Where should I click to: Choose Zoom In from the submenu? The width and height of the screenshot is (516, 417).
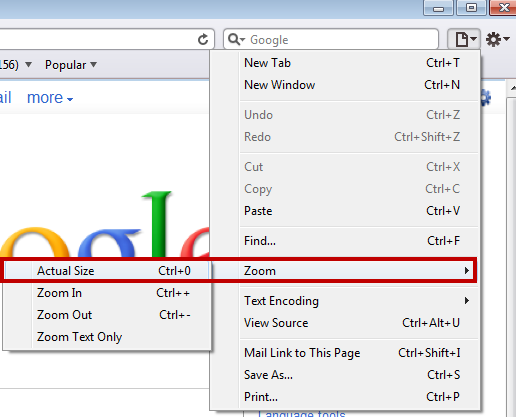[107, 293]
